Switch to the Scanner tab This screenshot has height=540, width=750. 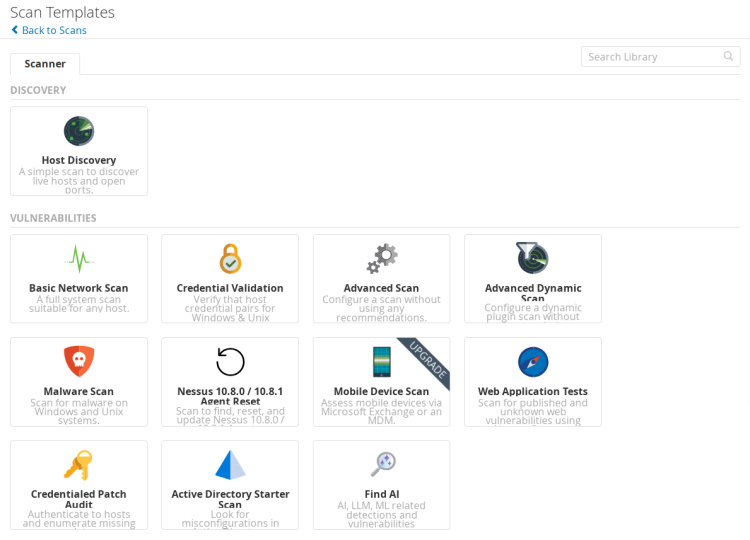45,64
